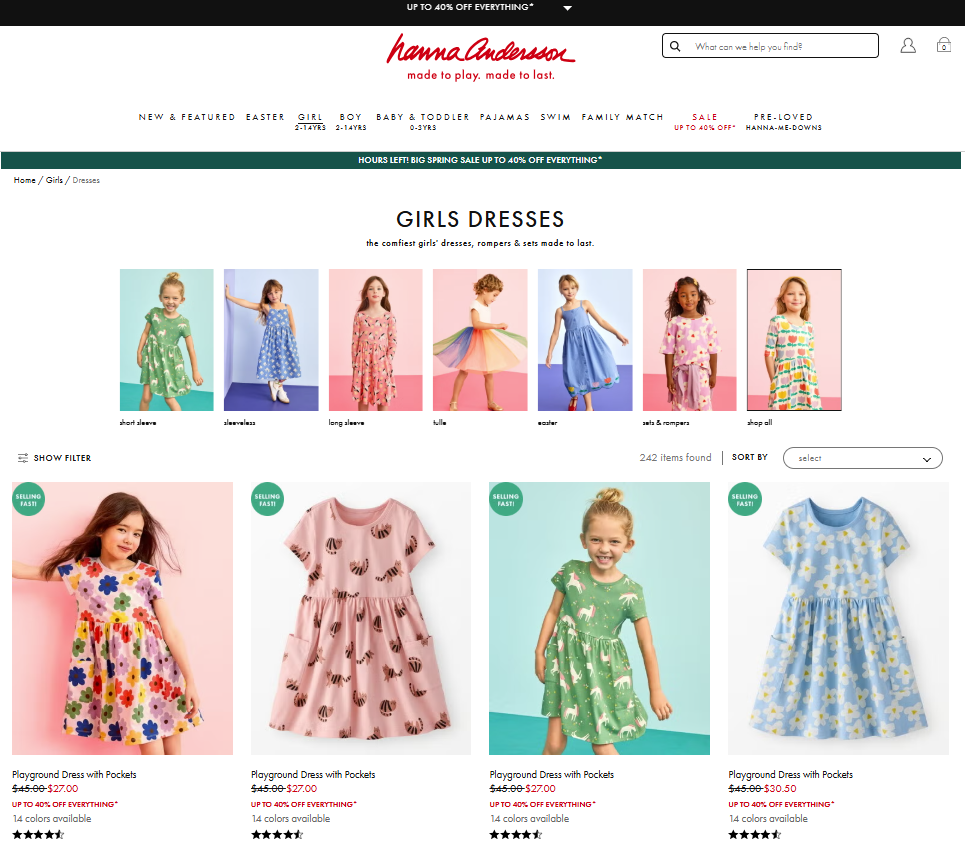Open the green unicorn dress product image
The height and width of the screenshot is (861, 965).
599,618
